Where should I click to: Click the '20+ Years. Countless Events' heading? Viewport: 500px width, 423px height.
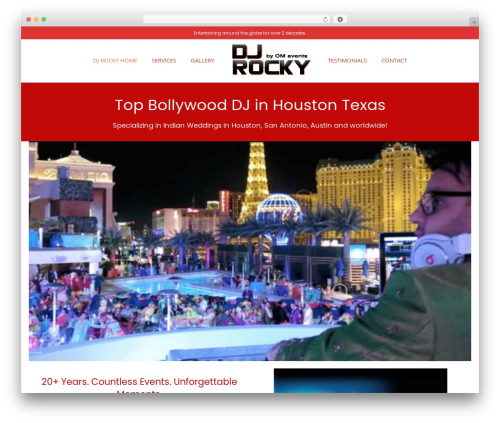pyautogui.click(x=139, y=385)
